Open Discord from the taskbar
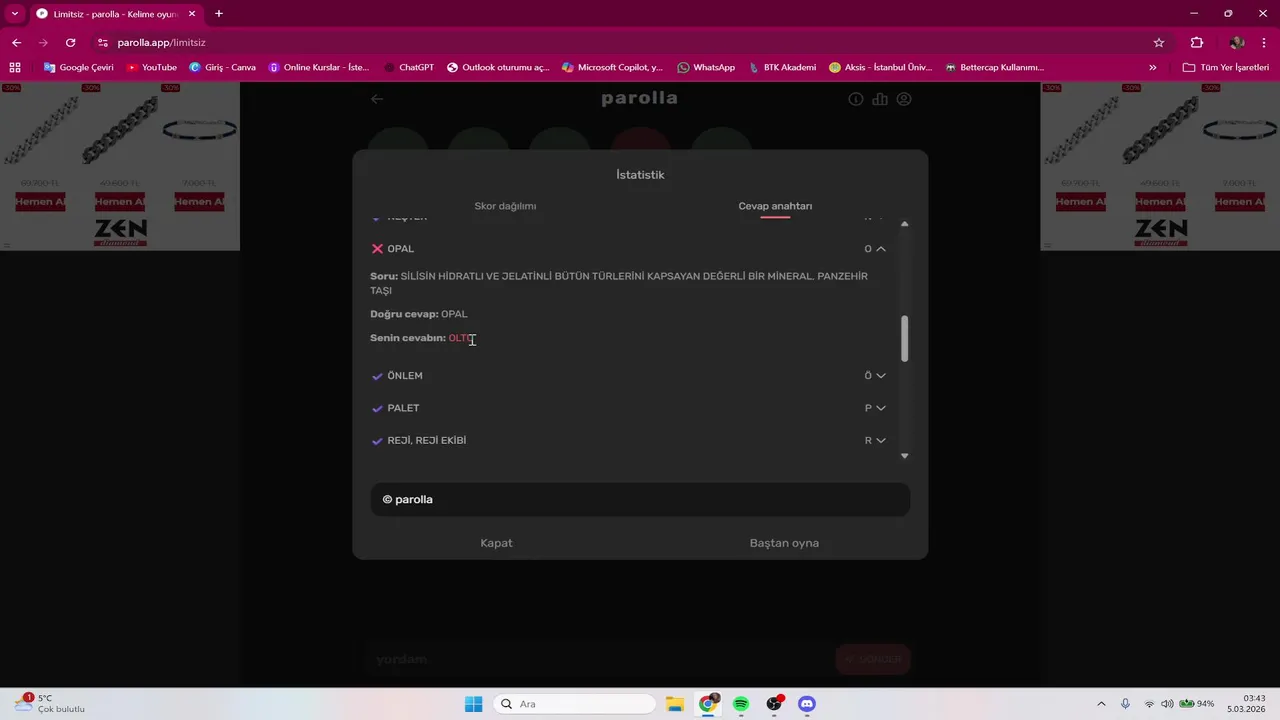 tap(807, 704)
